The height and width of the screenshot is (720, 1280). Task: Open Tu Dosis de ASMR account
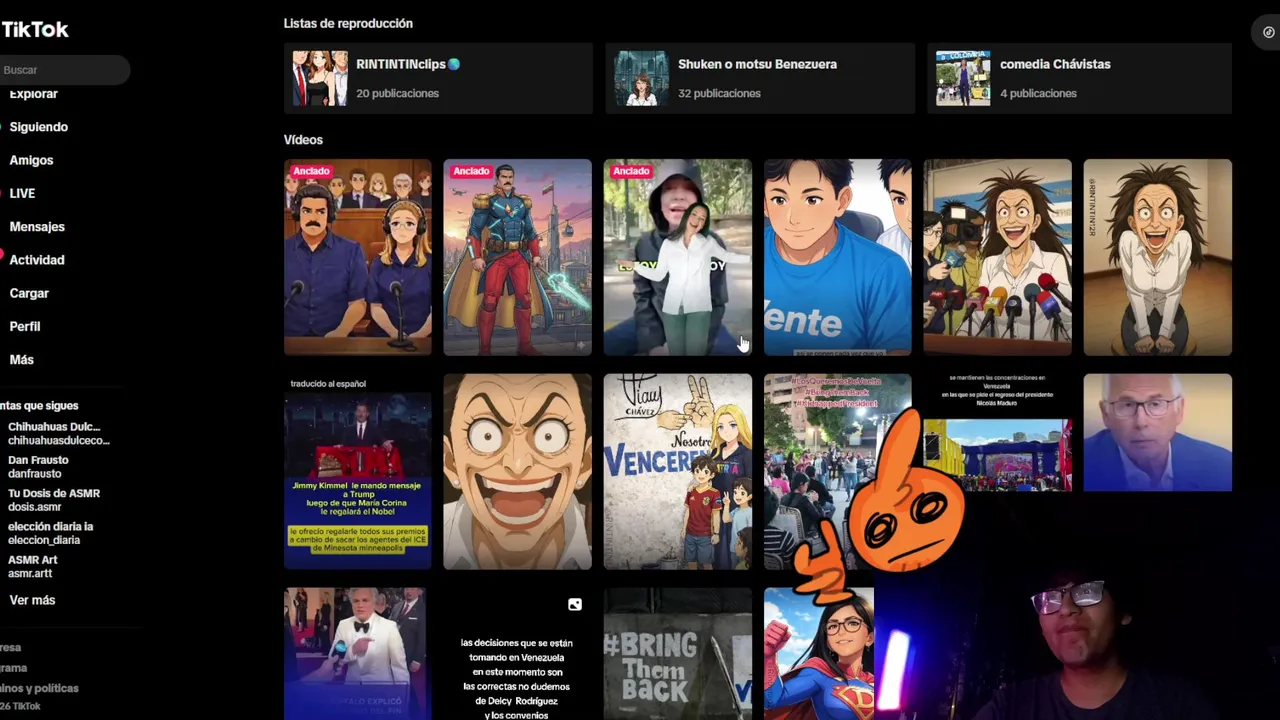[x=54, y=500]
